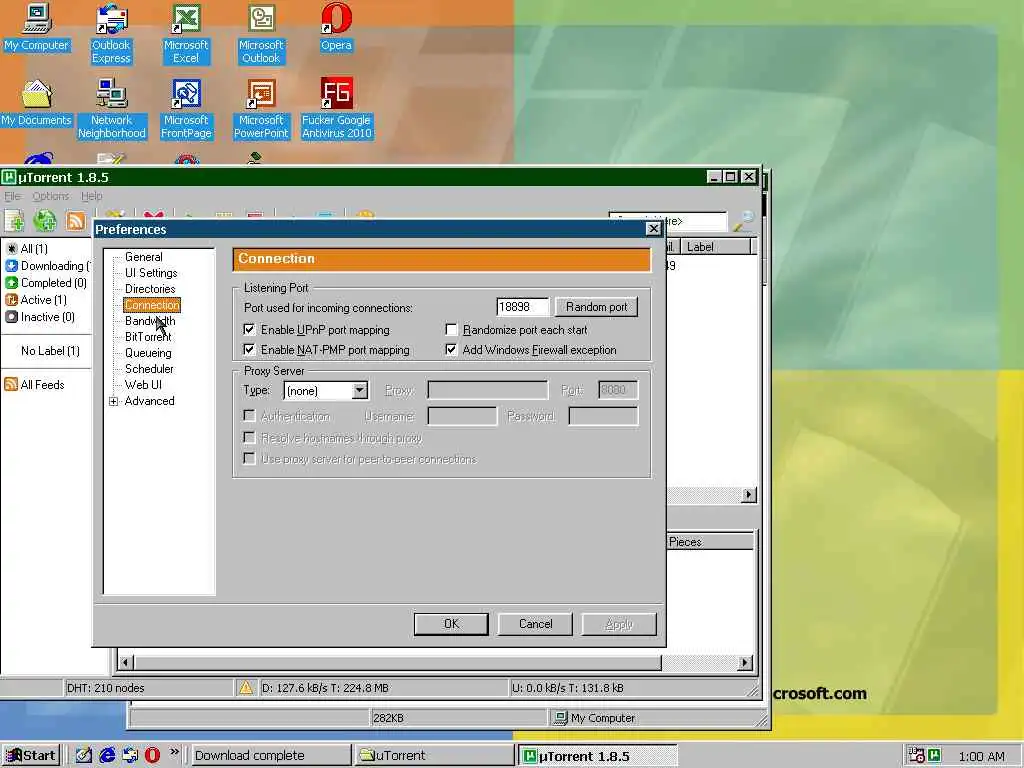Click horizontal scrollbar right arrow at bottom
This screenshot has width=1024, height=768.
click(x=744, y=663)
